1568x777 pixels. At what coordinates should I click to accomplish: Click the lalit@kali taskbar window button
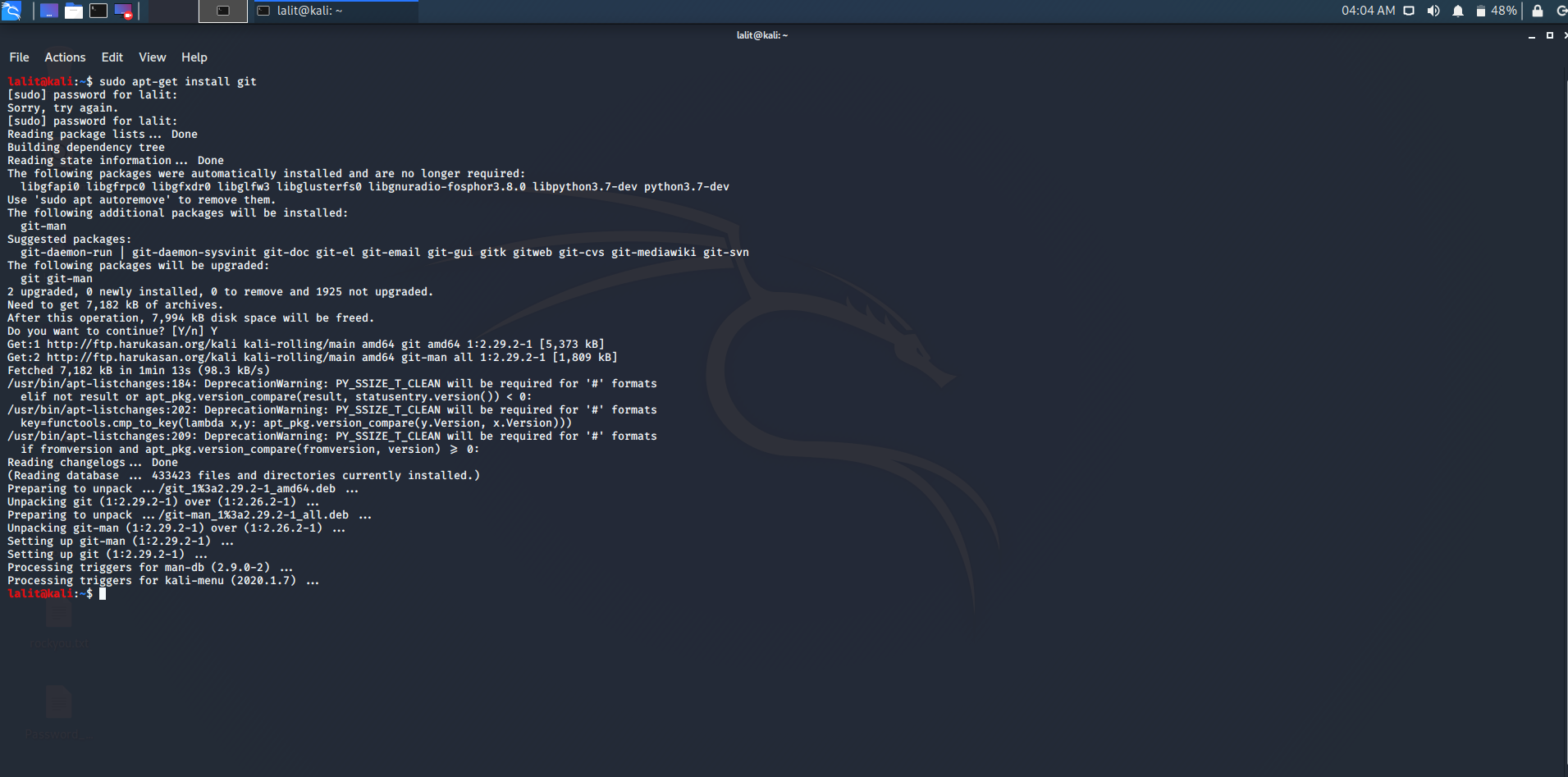(335, 11)
